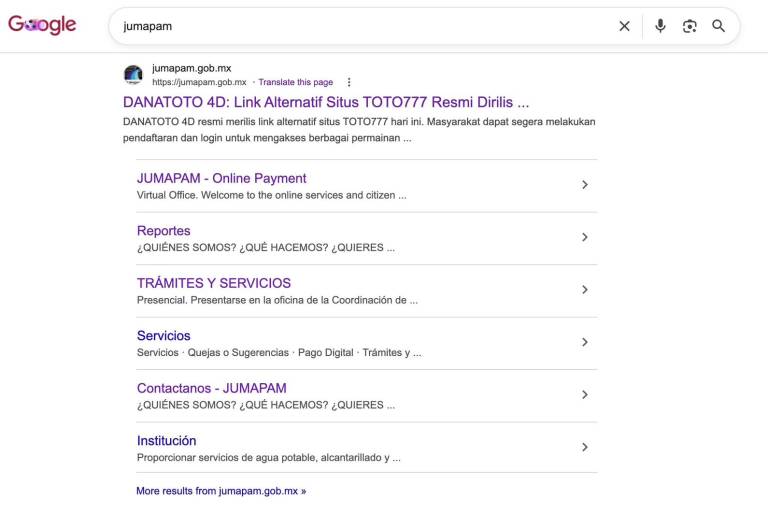Expand the Reportes result chevron
768x512 pixels.
click(x=585, y=237)
